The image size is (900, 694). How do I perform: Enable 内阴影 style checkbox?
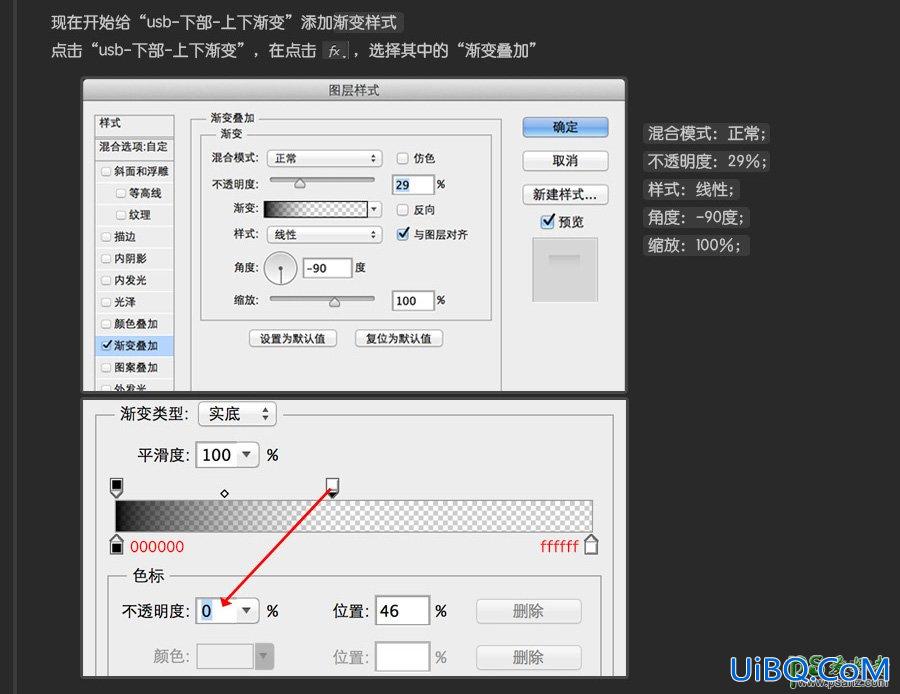click(106, 258)
